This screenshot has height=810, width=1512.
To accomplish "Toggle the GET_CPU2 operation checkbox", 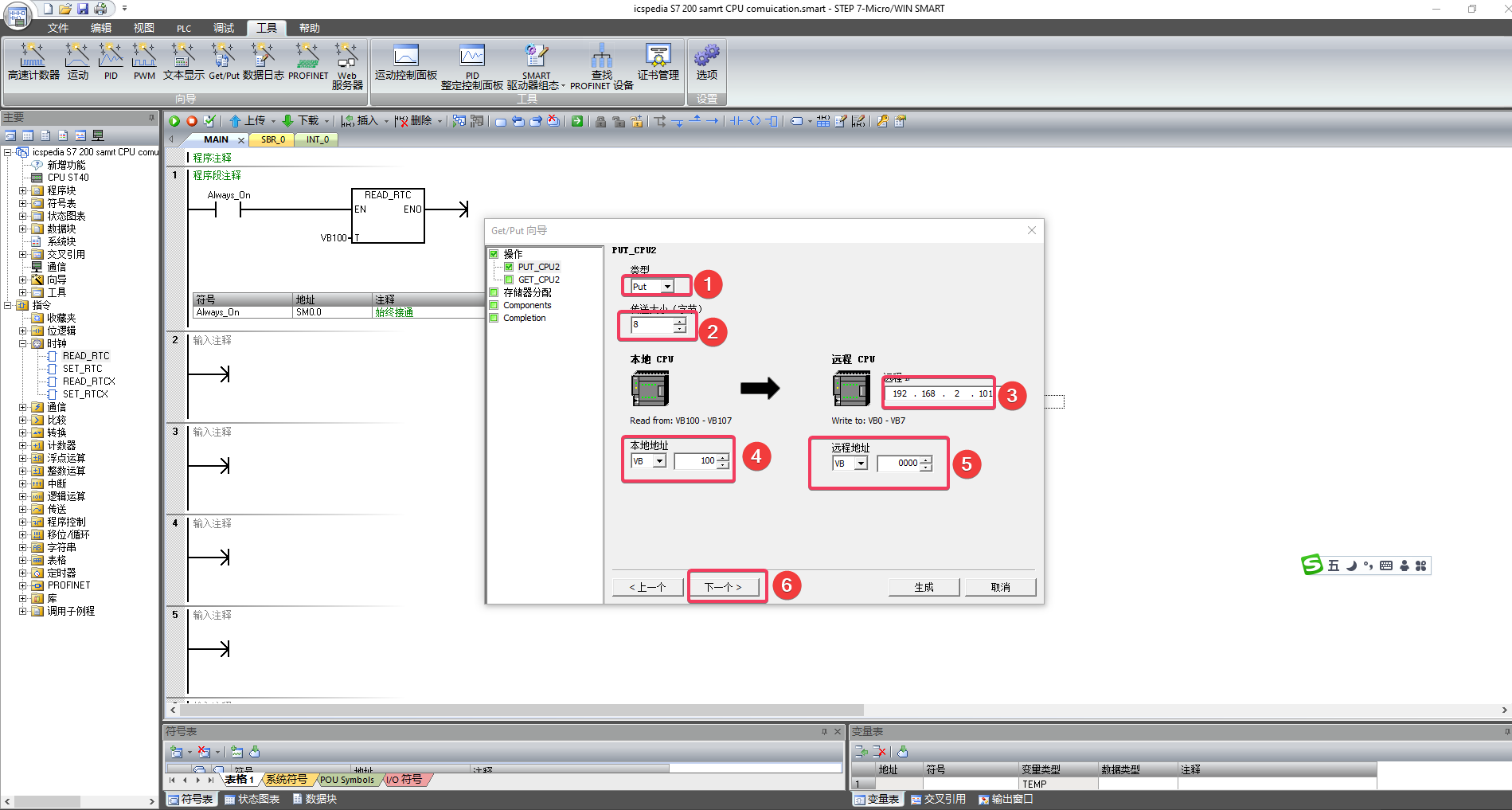I will [509, 280].
